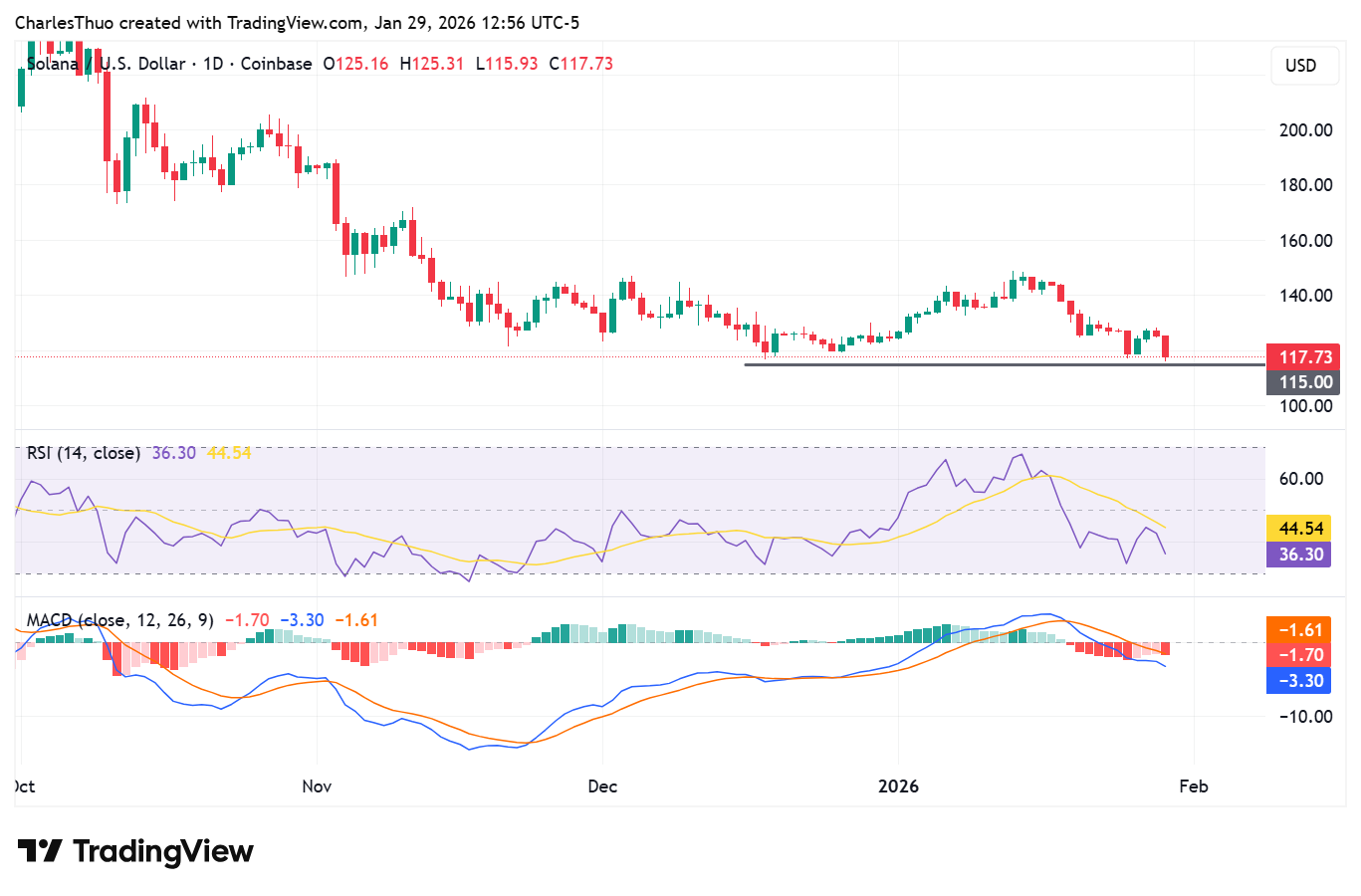Image resolution: width=1361 pixels, height=896 pixels.
Task: Select the RSI (14, close) indicator title
Action: point(80,452)
